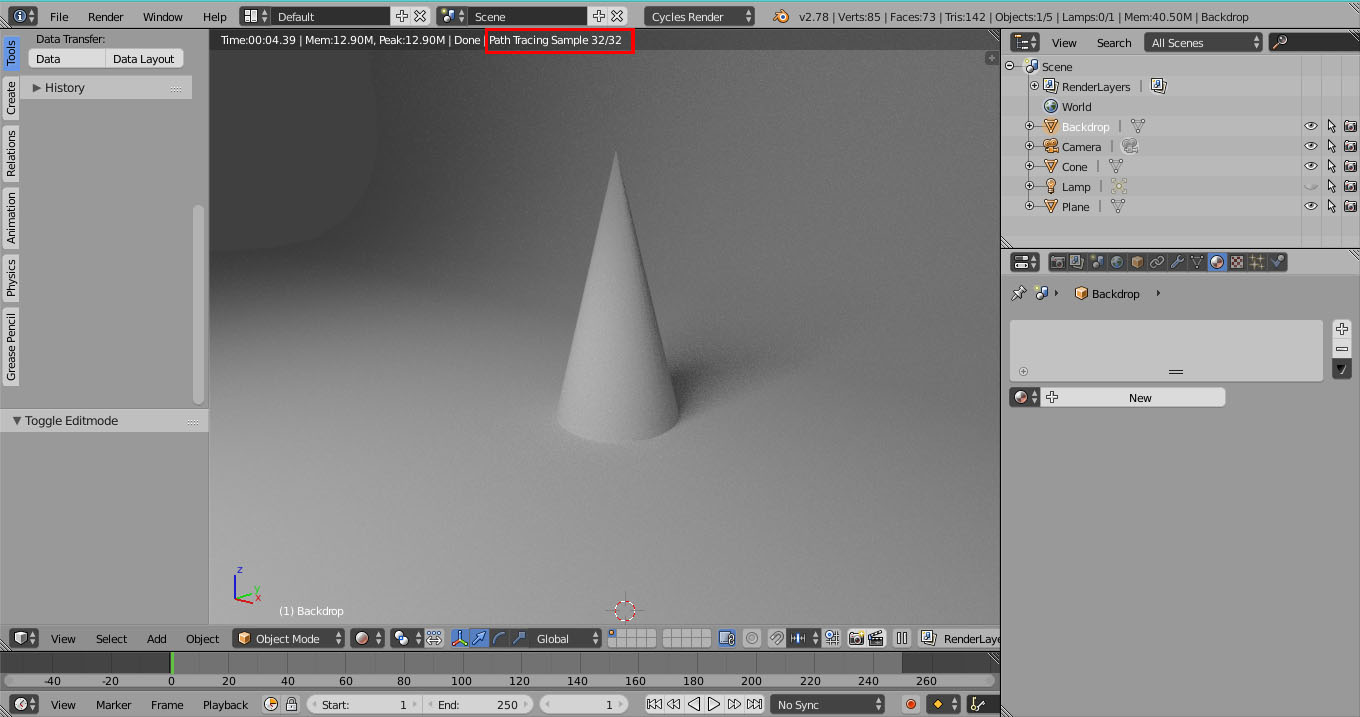The height and width of the screenshot is (717, 1360).
Task: Click the New material button
Action: point(1139,398)
